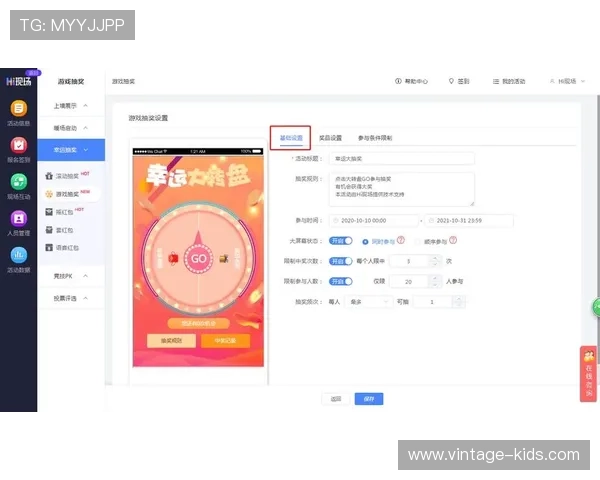Image resolution: width=600 pixels, height=480 pixels.
Task: Increase 可抽 count stepper
Action: pyautogui.click(x=459, y=299)
